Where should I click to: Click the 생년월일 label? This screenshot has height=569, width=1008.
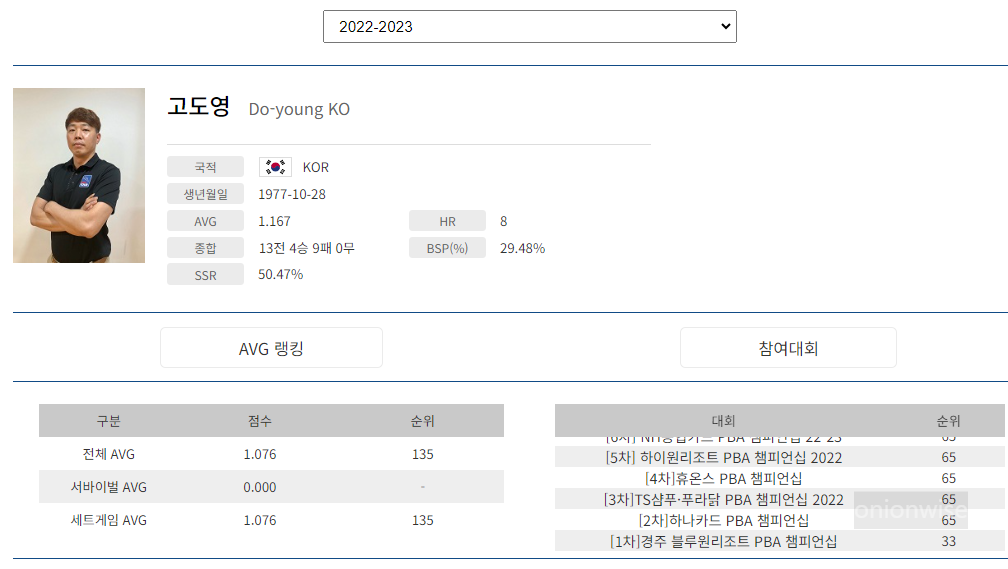205,194
